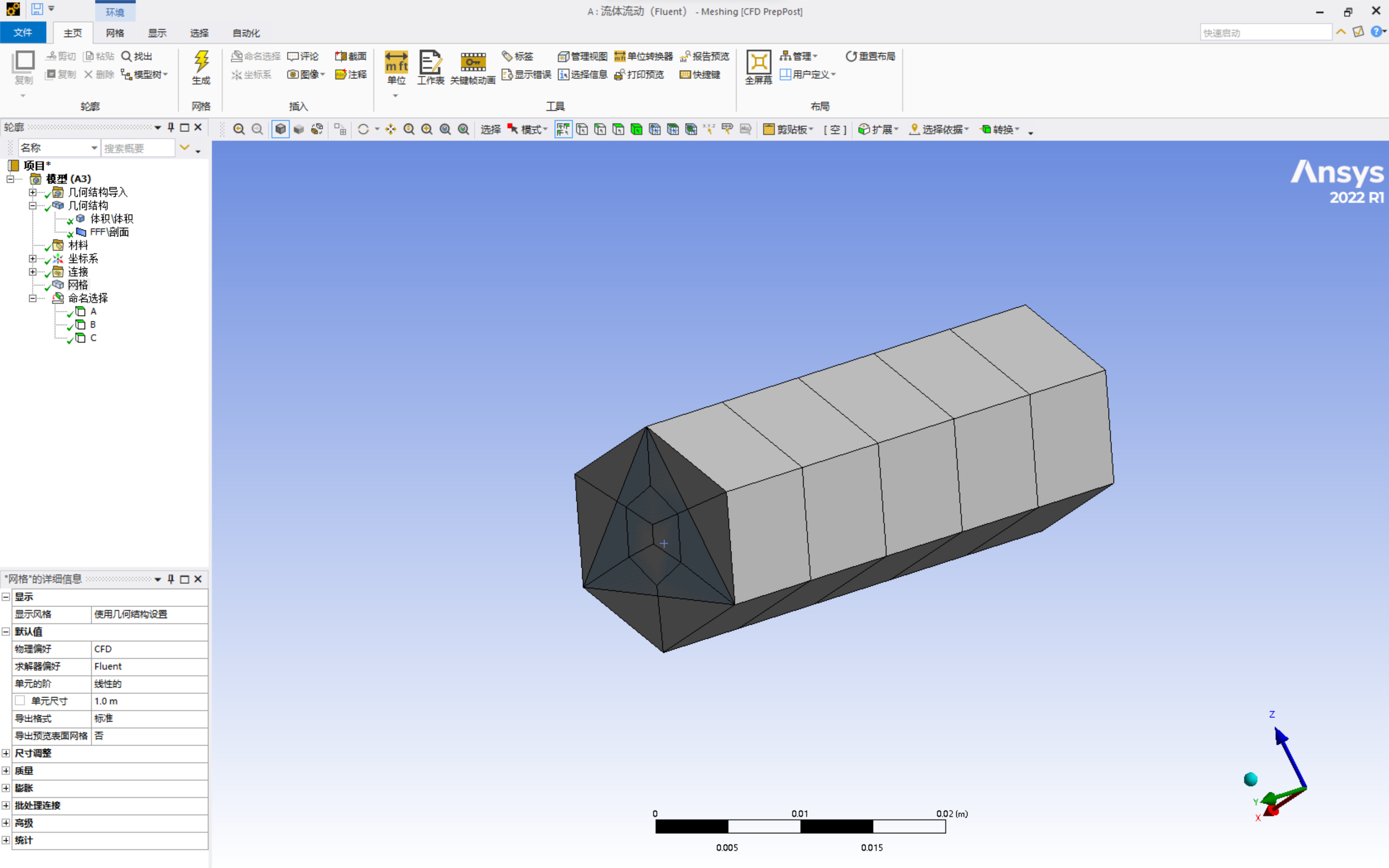Click Report Preview (报告预览) button
Screen dimensions: 1389x868
(x=704, y=56)
